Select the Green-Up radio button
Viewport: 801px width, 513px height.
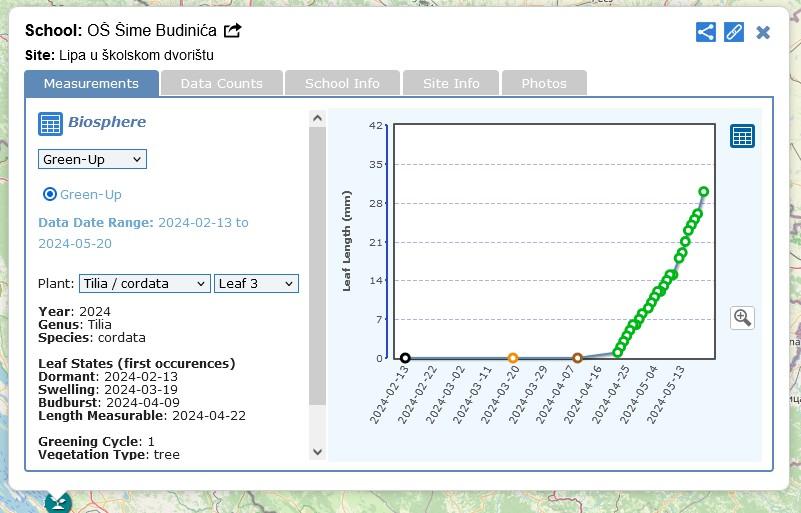pos(50,194)
